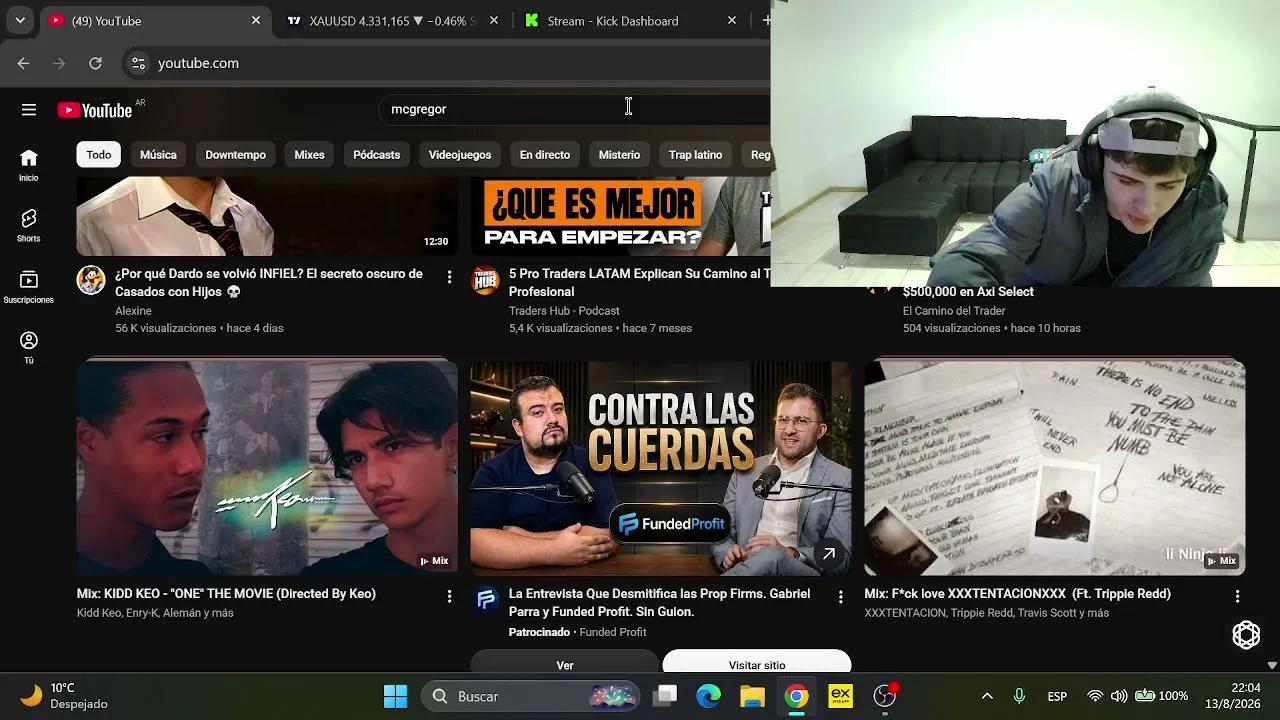This screenshot has height=720, width=1280.
Task: Open the YouTube guide hamburger menu
Action: tap(29, 110)
